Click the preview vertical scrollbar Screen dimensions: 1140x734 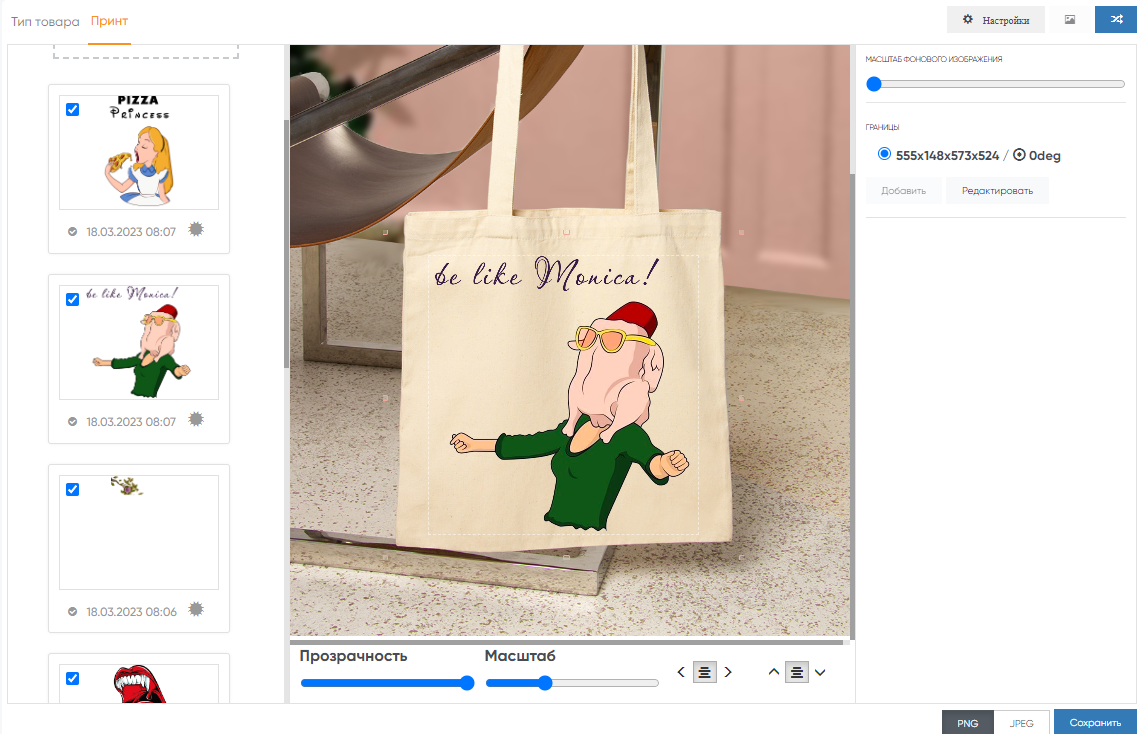point(853,407)
